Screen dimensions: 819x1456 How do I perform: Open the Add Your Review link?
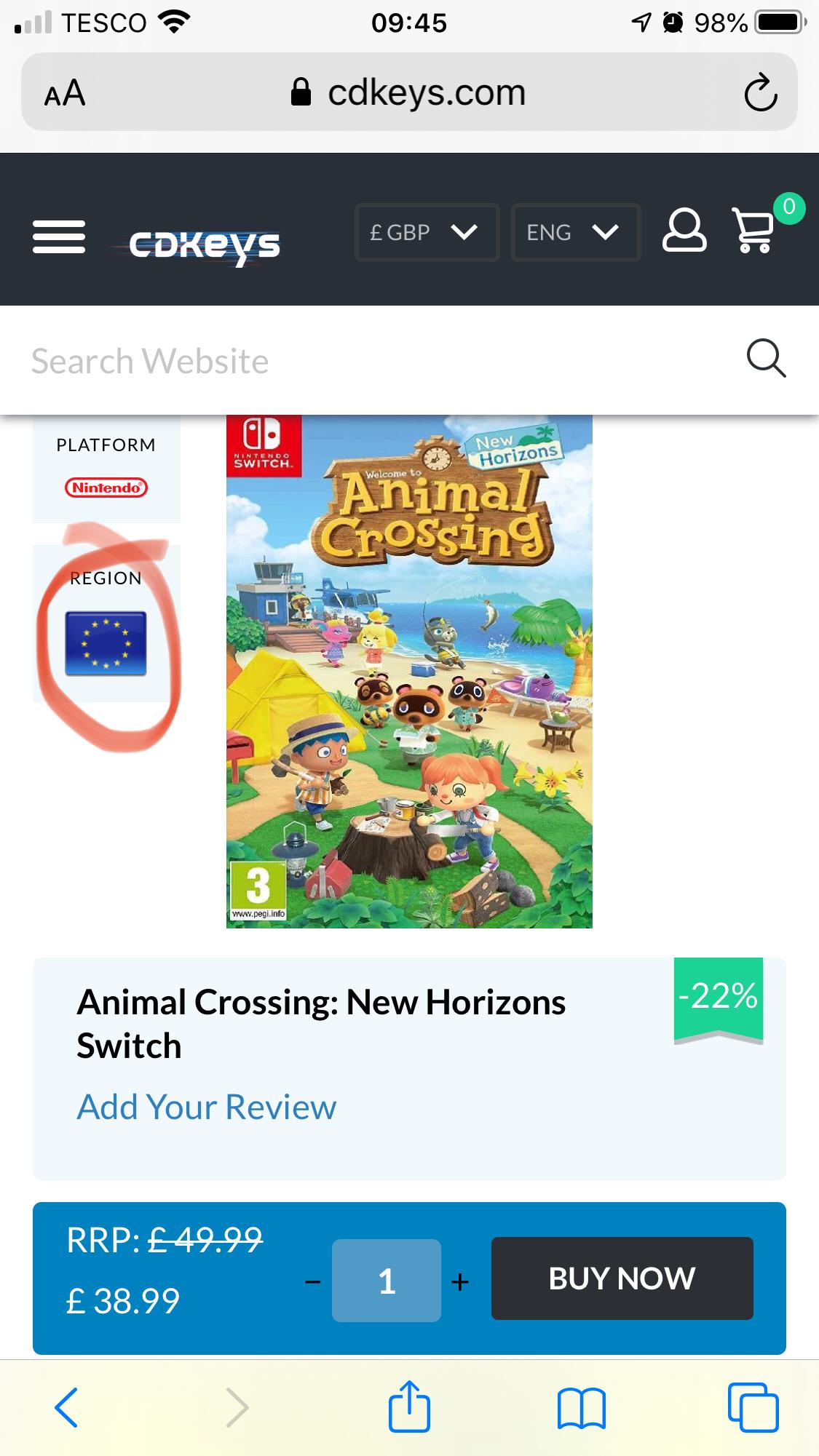click(x=207, y=1107)
